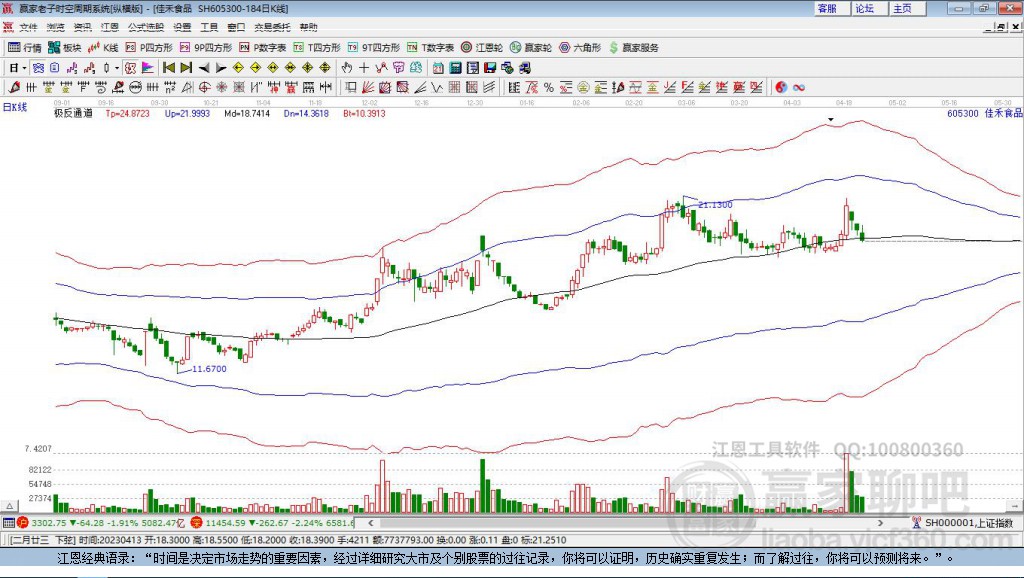
Task: Open the candlestick style dropdown arrow
Action: (117, 68)
